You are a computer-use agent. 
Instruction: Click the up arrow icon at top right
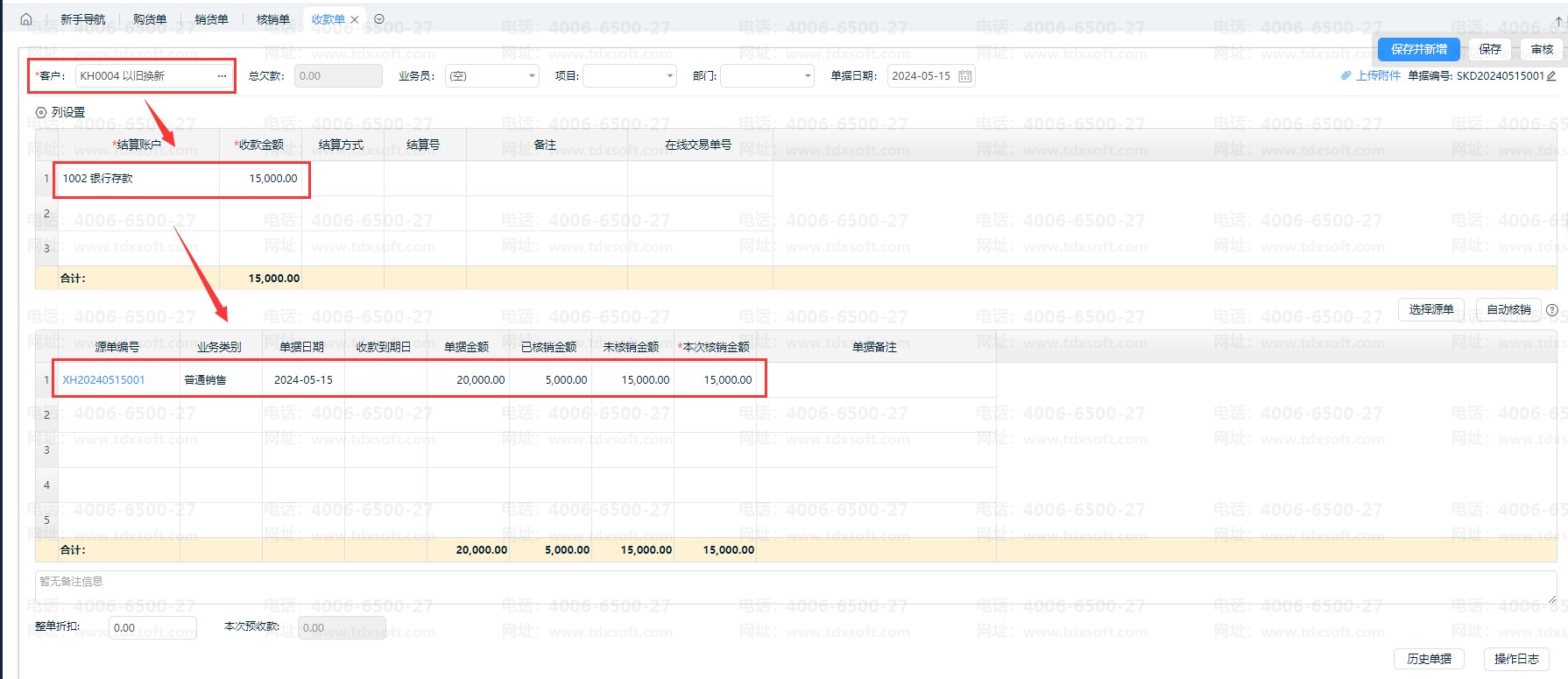click(x=1558, y=21)
